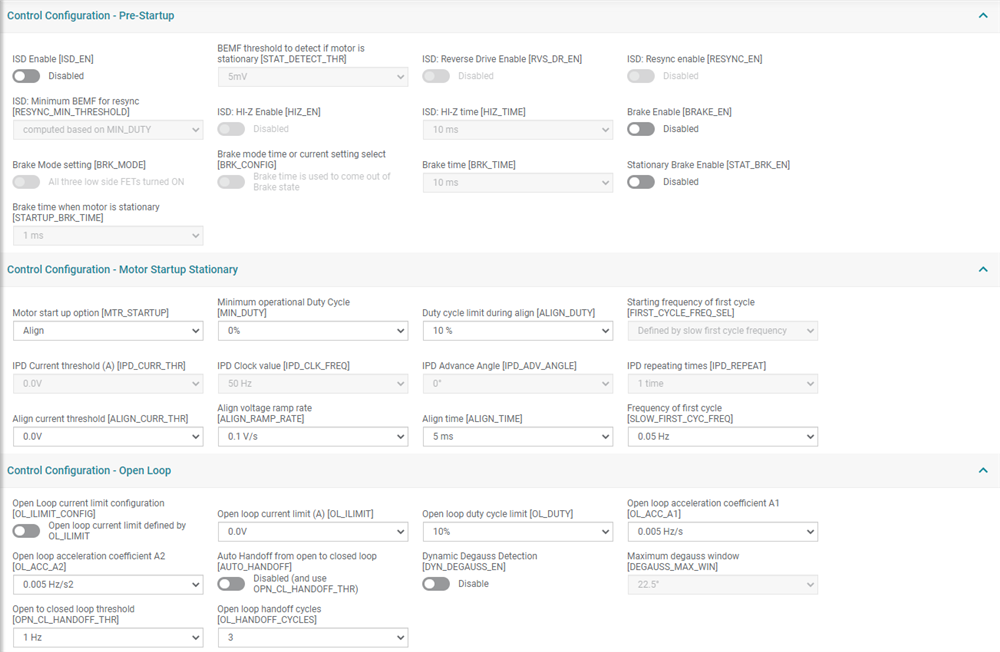Viewport: 1000px width, 652px height.
Task: Select Duty cycle limit during align dropdown
Action: (x=517, y=331)
